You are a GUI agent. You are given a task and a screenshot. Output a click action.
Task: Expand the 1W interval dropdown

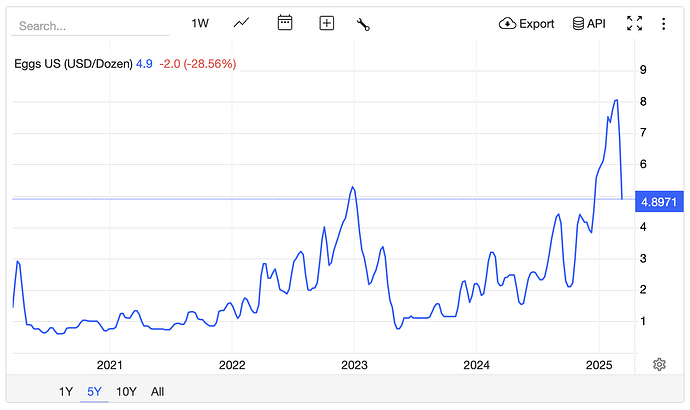click(x=200, y=23)
